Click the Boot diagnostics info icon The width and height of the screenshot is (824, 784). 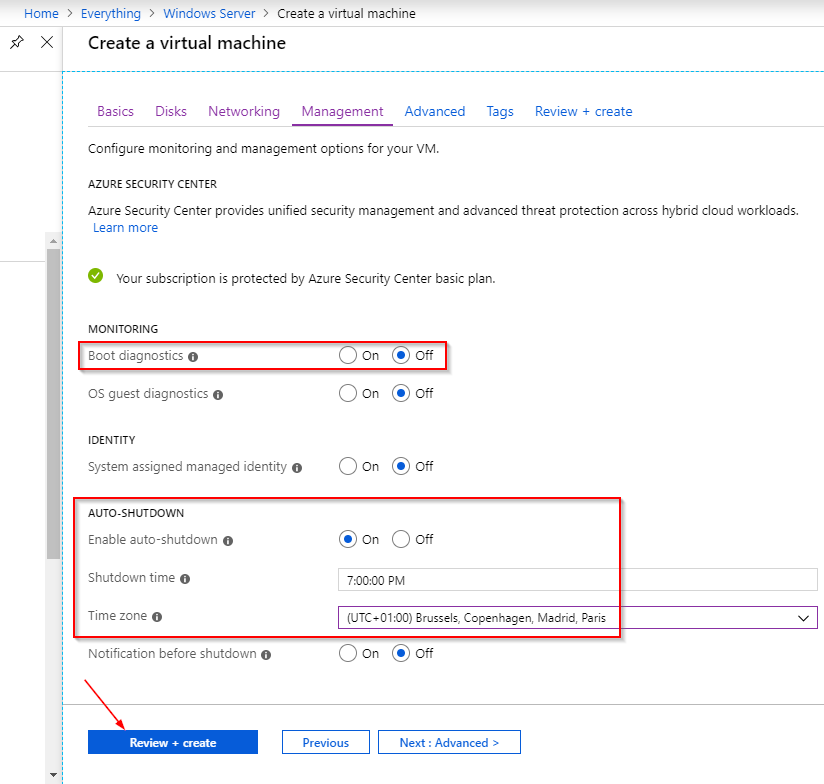click(193, 357)
